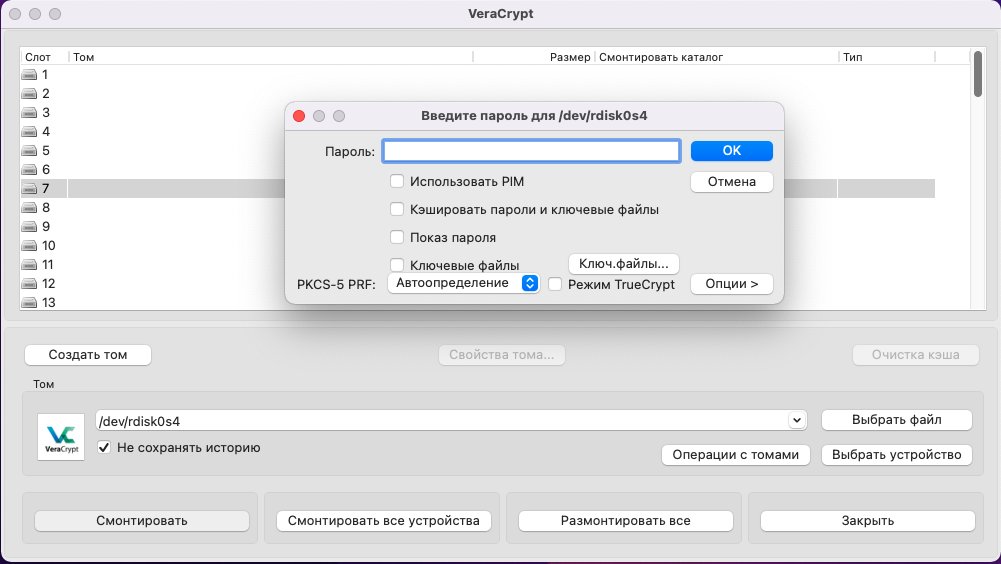Screen dimensions: 1001x564
Task: Select the drive icon for slot 11
Action: 29,265
